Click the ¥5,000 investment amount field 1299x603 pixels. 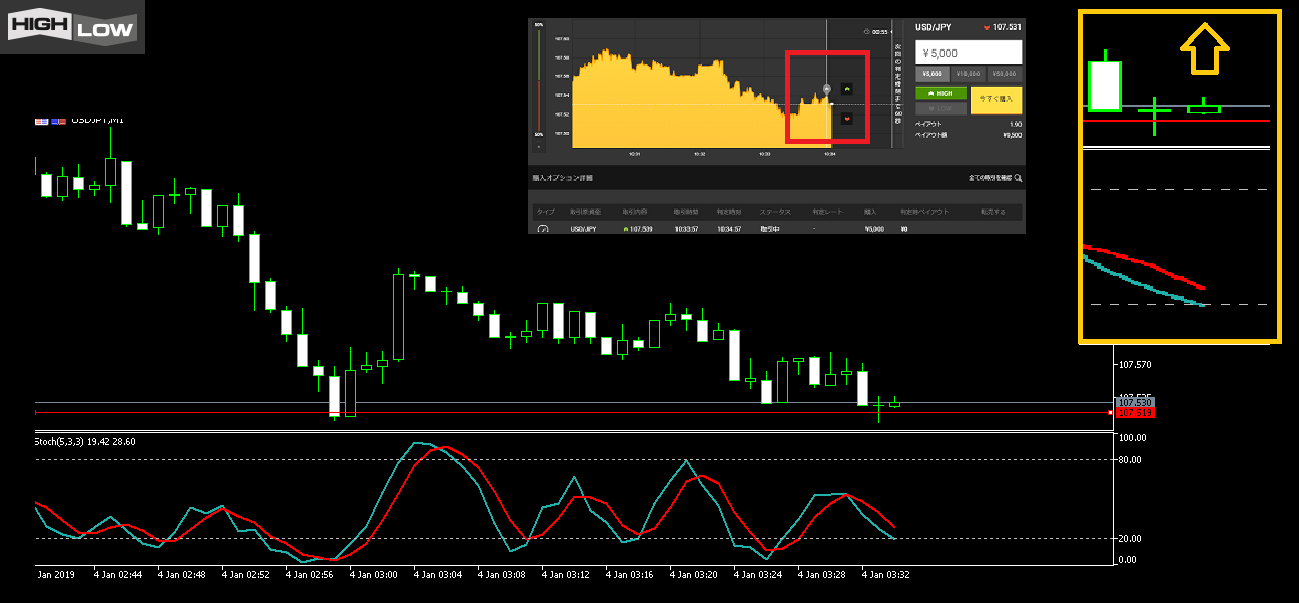click(968, 52)
